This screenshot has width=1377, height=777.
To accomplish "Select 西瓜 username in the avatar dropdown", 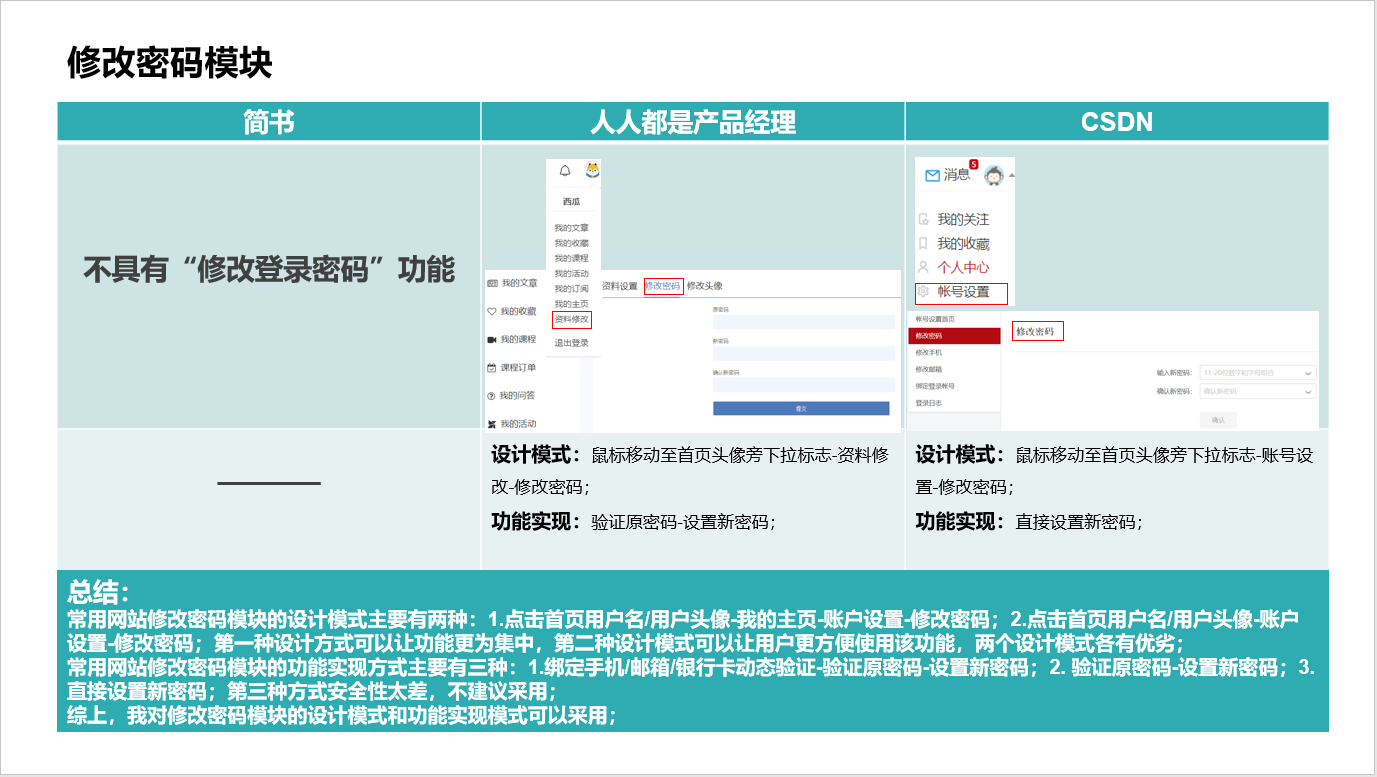I will (571, 201).
